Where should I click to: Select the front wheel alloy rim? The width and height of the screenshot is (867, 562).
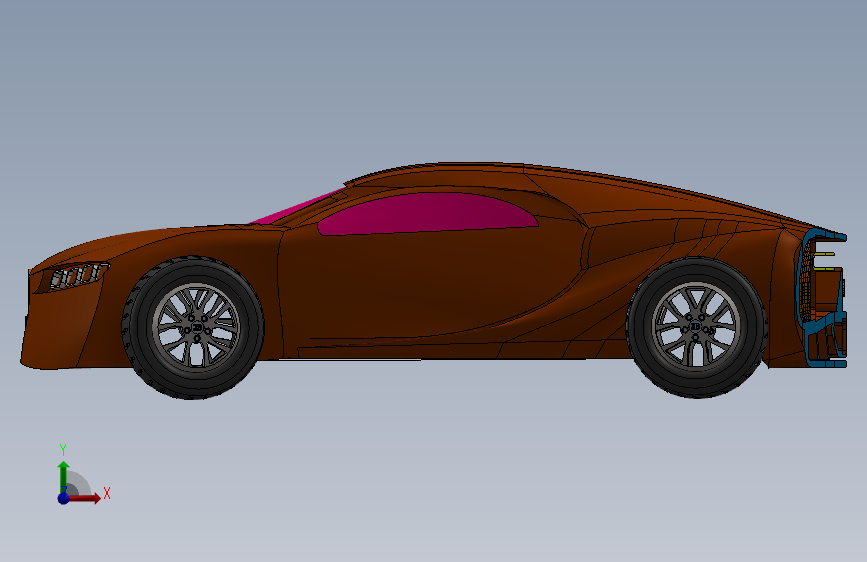[x=197, y=327]
